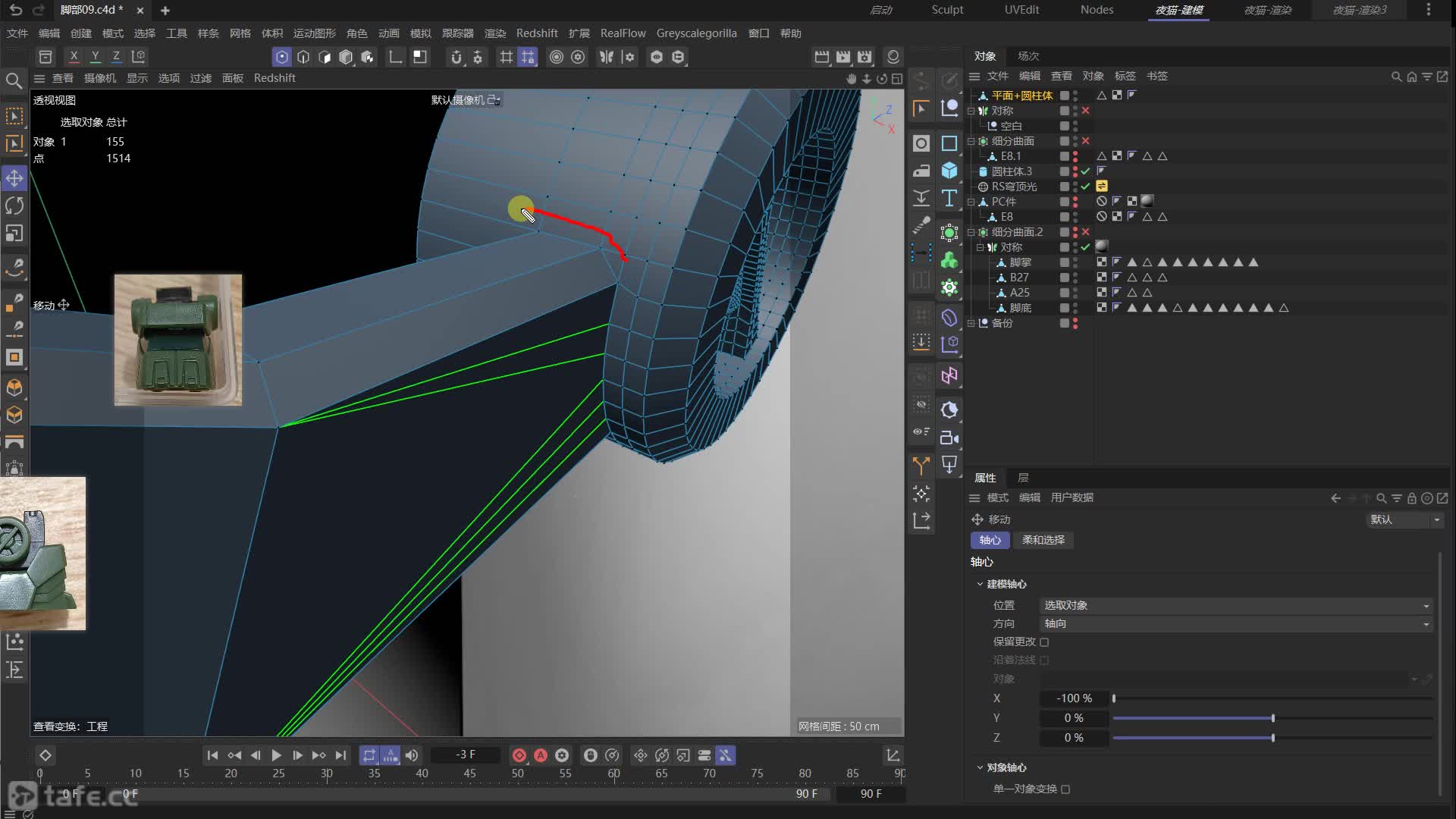
Task: Click the record active objects button
Action: (519, 755)
